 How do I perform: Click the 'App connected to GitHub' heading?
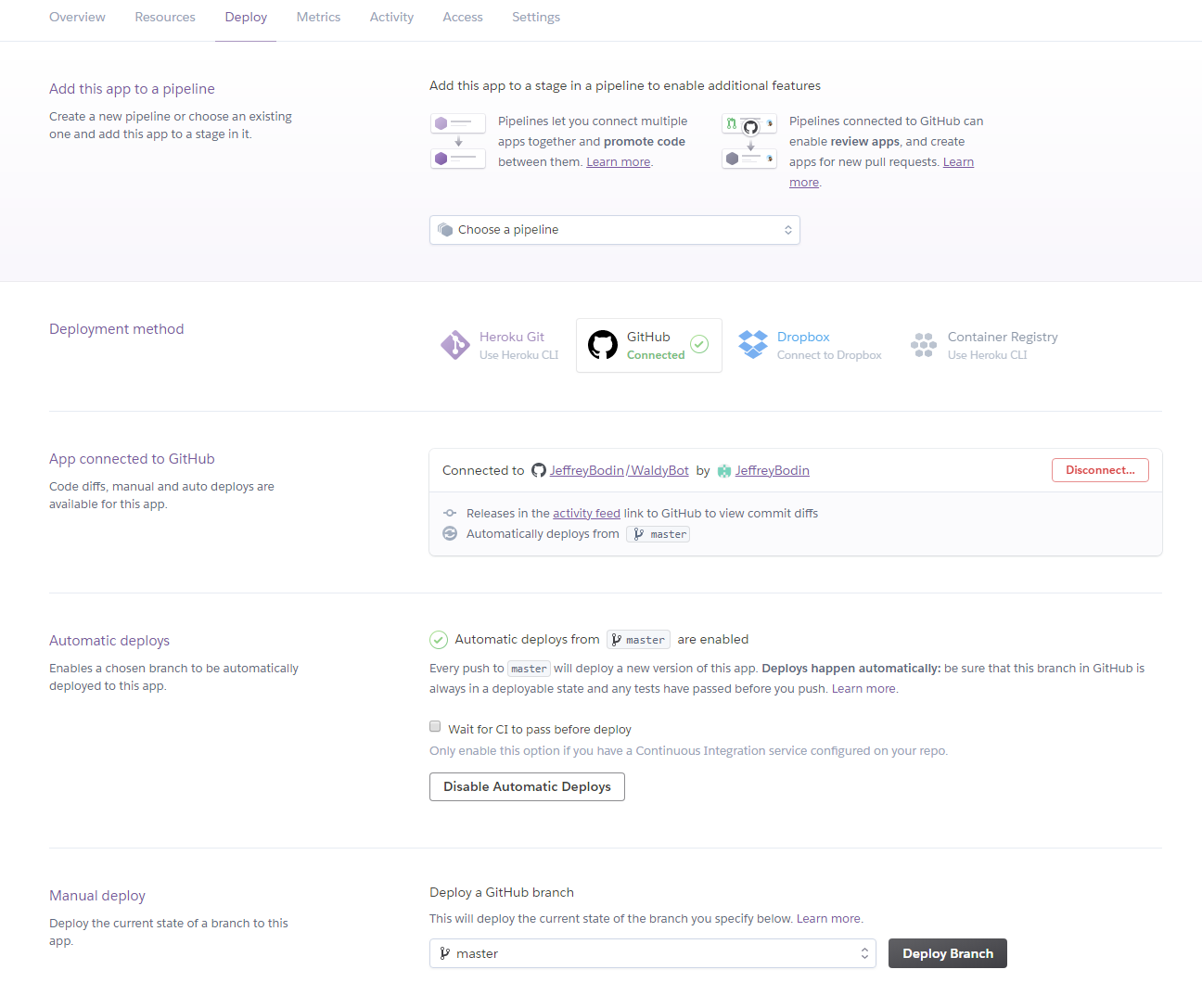[132, 459]
